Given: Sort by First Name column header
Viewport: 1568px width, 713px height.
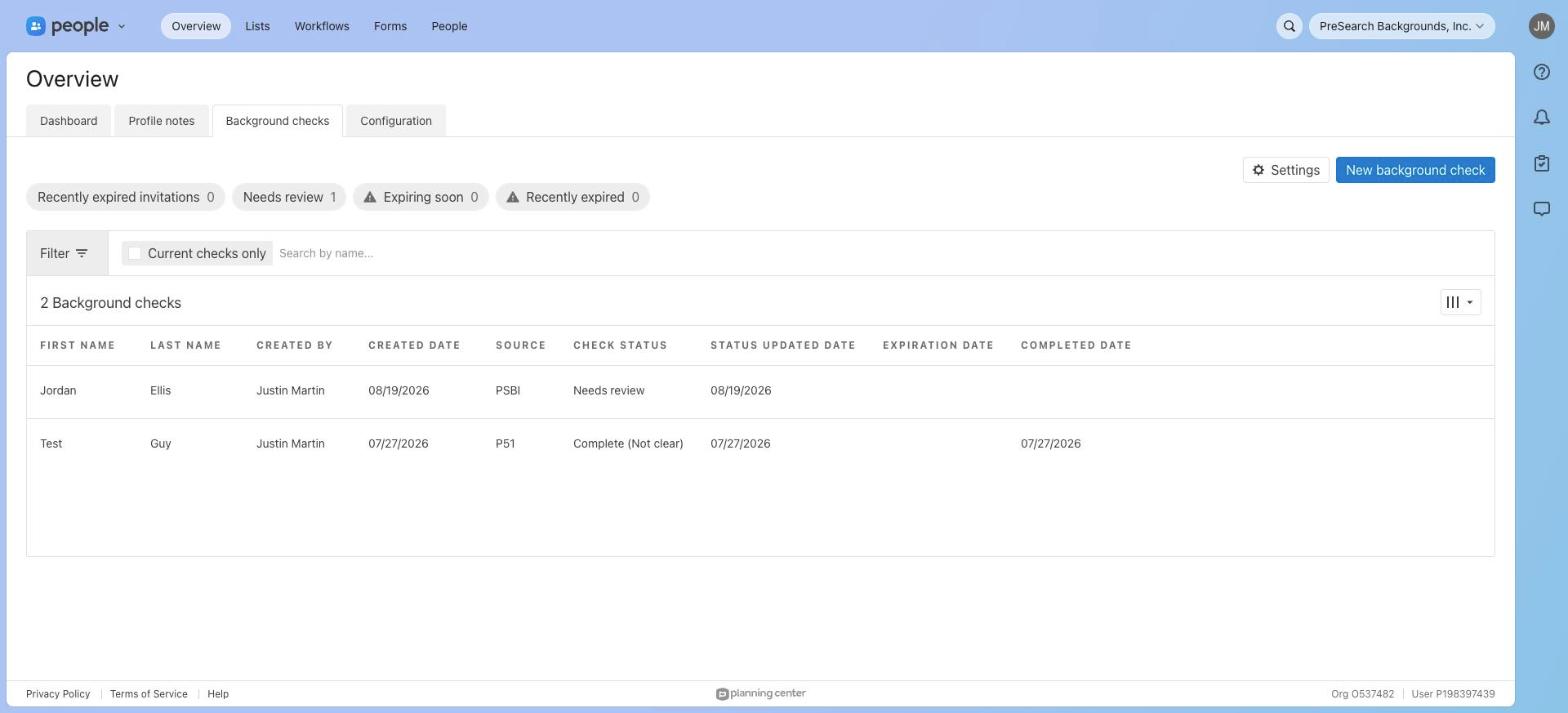Looking at the screenshot, I should click(x=77, y=345).
